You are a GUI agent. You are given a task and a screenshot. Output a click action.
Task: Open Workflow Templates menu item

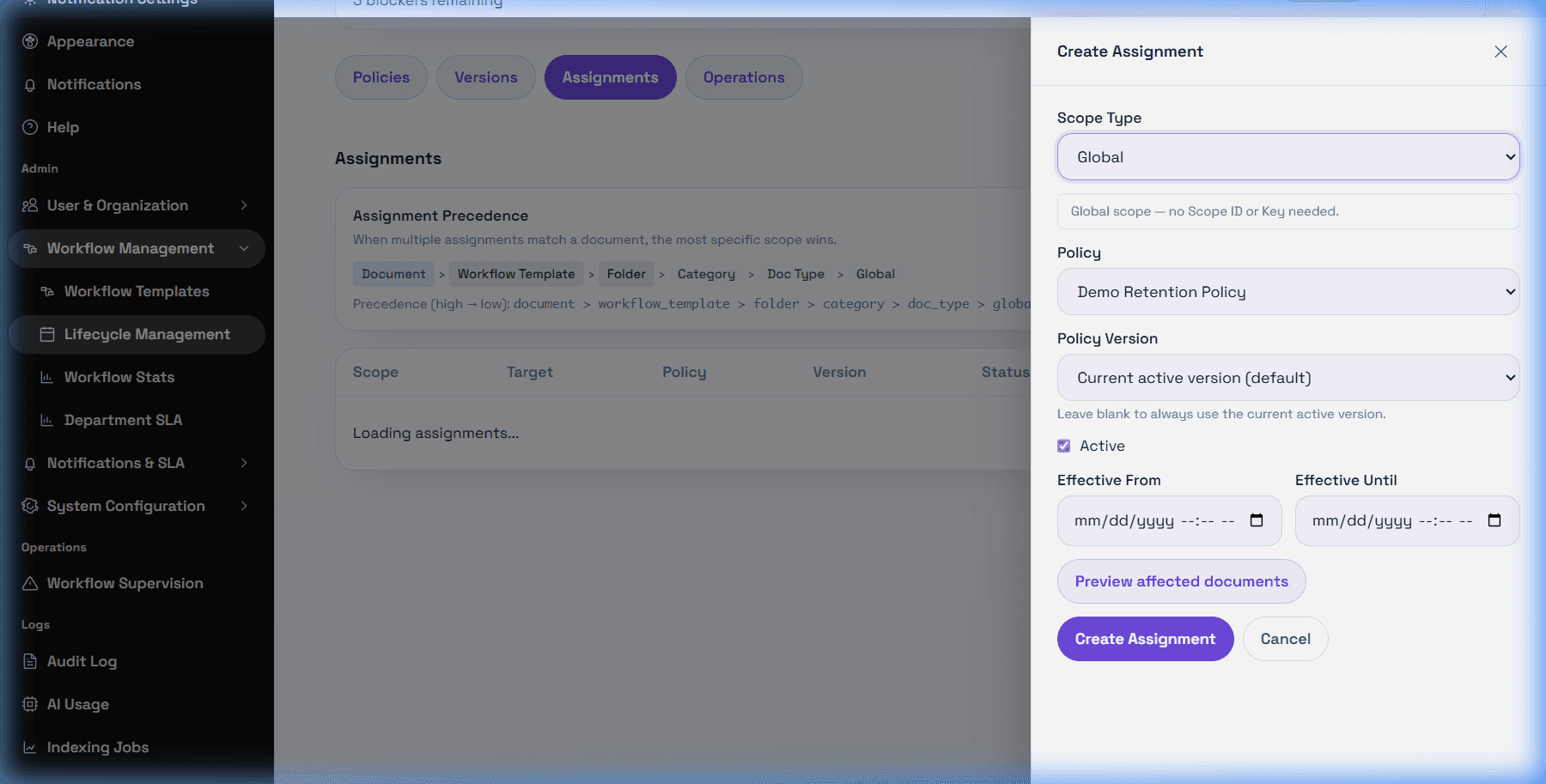coord(137,291)
